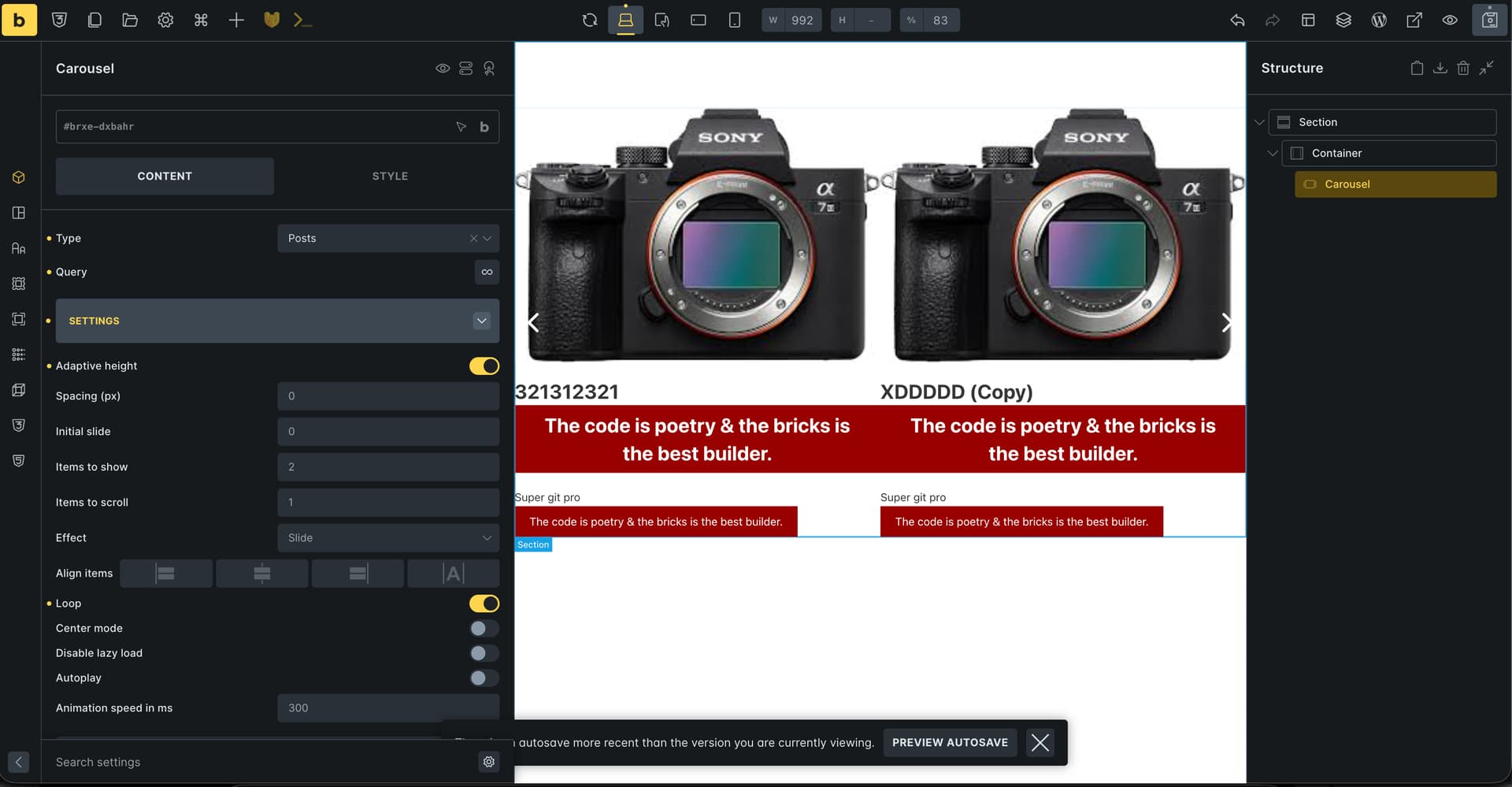Open the WordPress dashboard icon

[1379, 20]
